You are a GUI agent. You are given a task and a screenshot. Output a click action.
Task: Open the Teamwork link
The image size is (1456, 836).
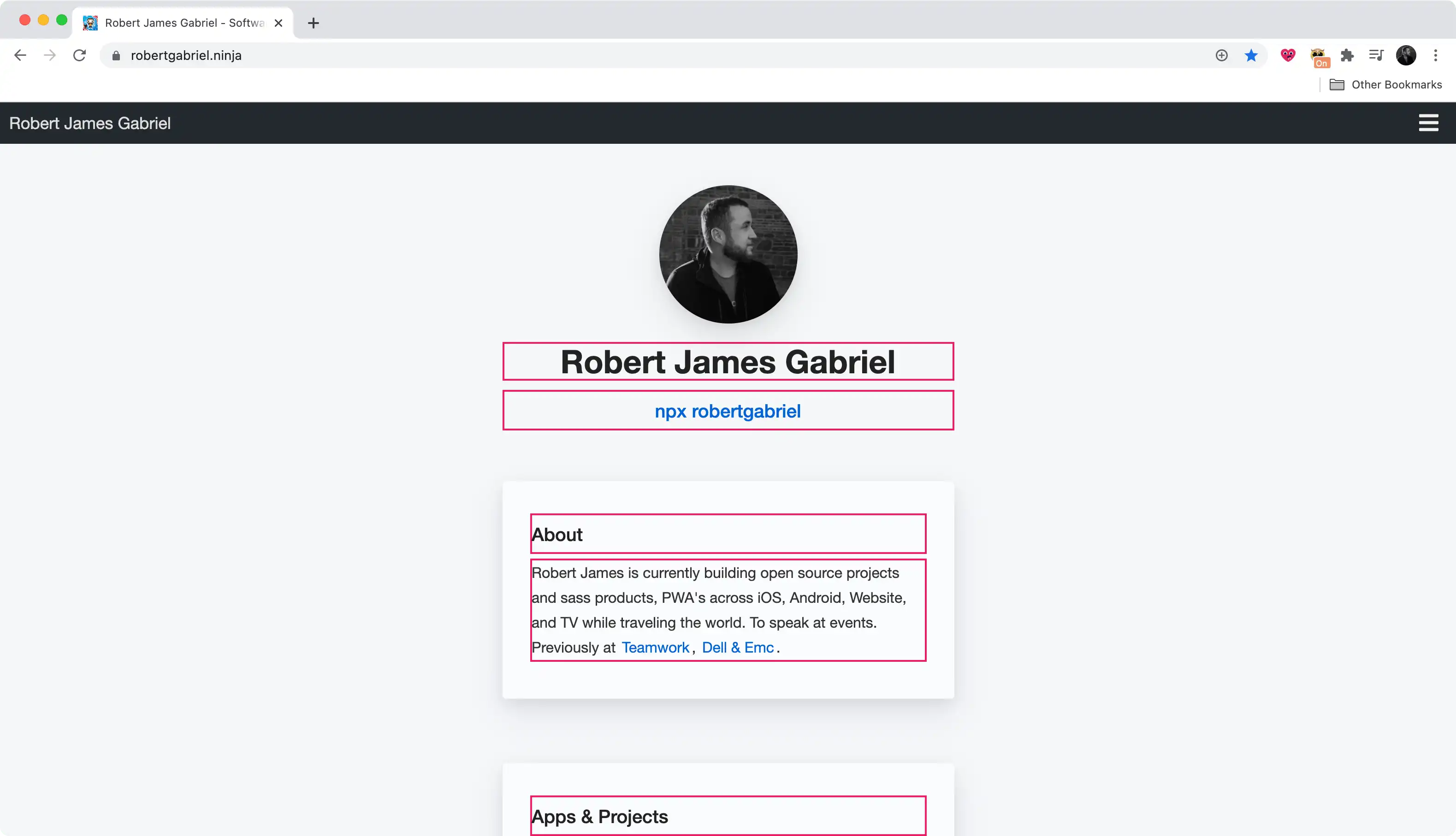pyautogui.click(x=655, y=647)
